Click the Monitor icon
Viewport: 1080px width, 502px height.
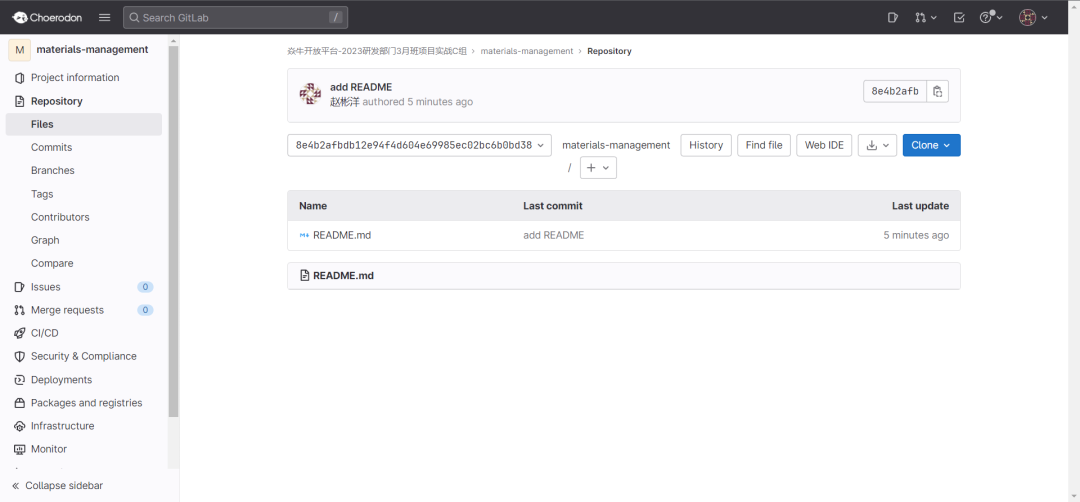click(x=19, y=449)
